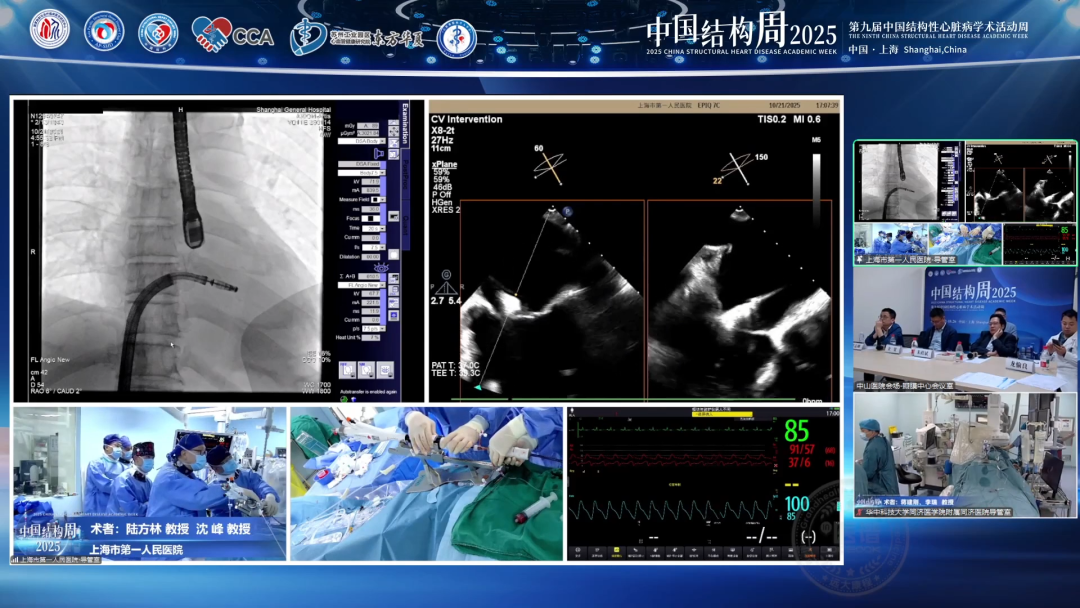Click the yellow alarm message bar on monitor
This screenshot has height=608, width=1080.
[x=722, y=414]
